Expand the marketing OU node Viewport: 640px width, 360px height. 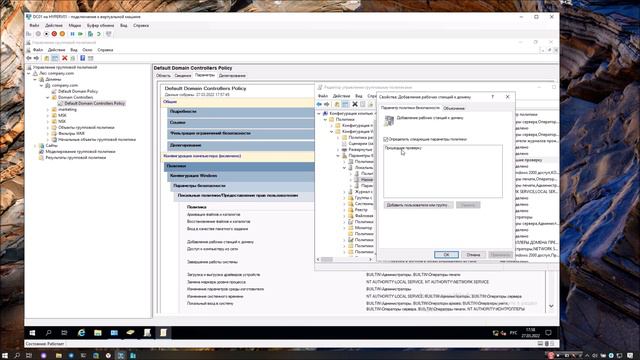click(x=48, y=110)
